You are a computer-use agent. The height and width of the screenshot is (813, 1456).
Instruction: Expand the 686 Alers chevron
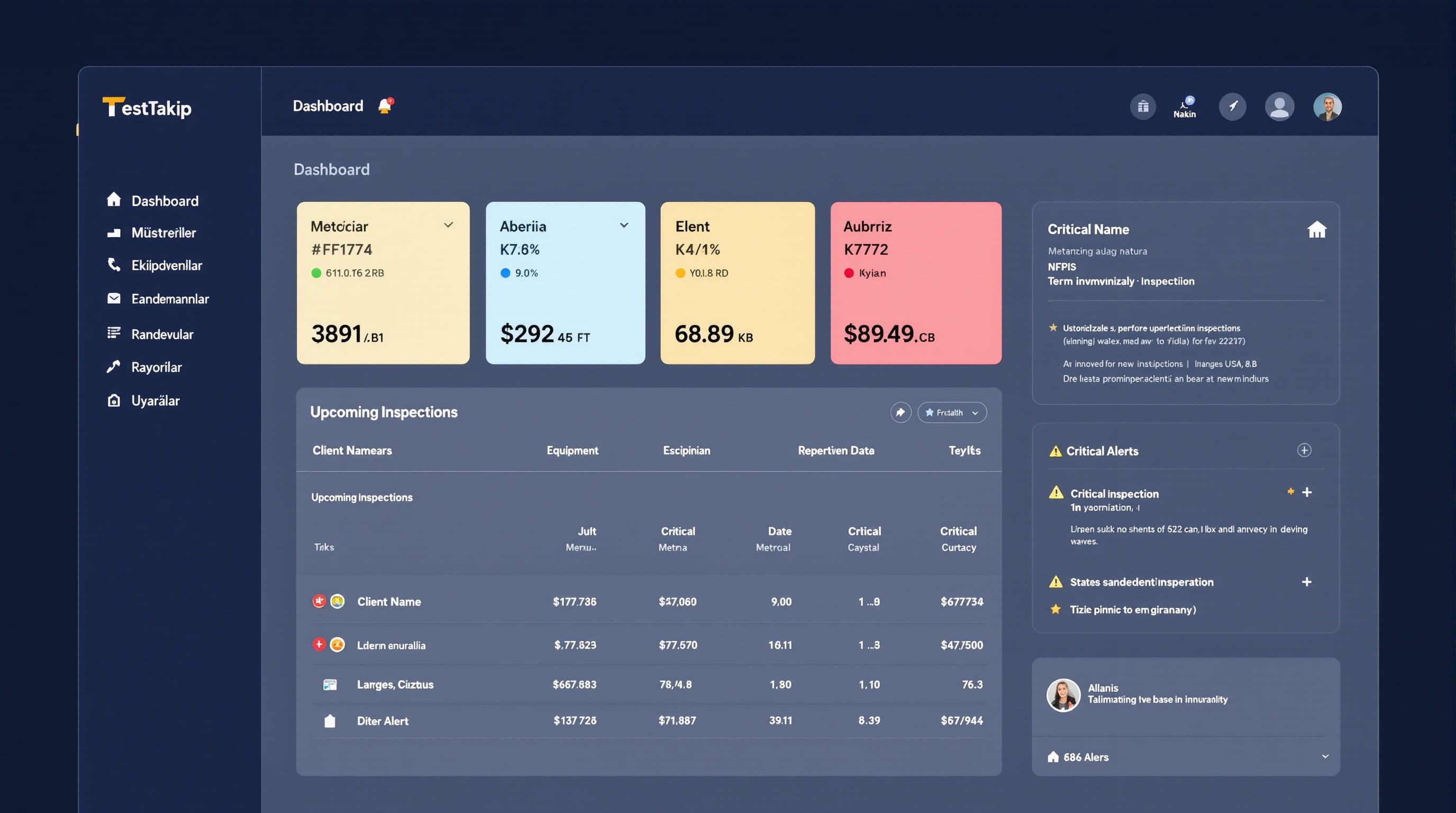tap(1325, 756)
